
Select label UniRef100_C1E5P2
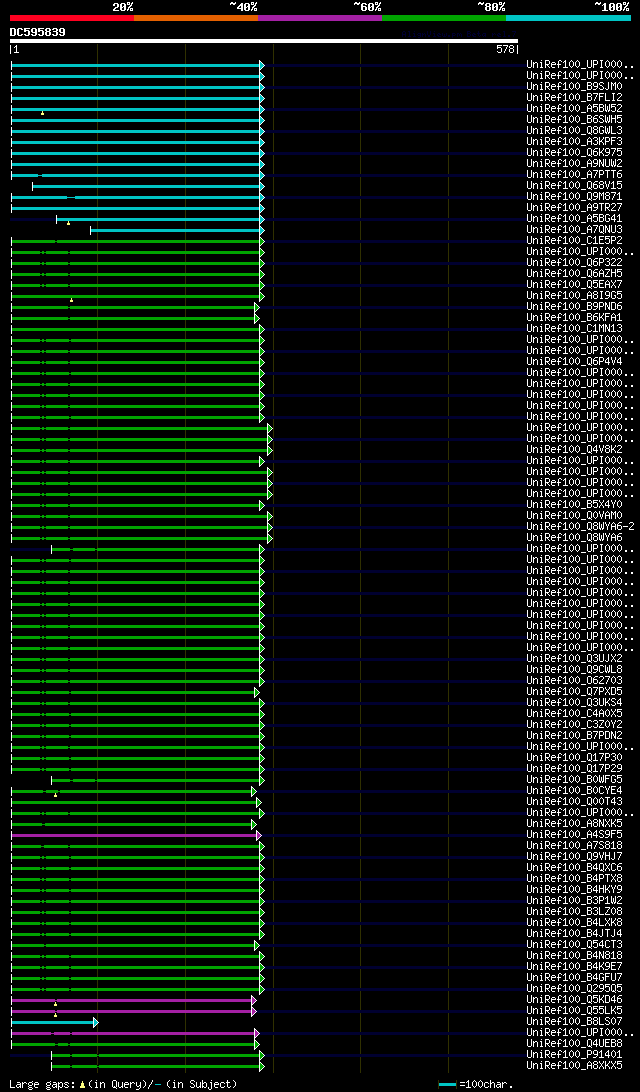(575, 240)
